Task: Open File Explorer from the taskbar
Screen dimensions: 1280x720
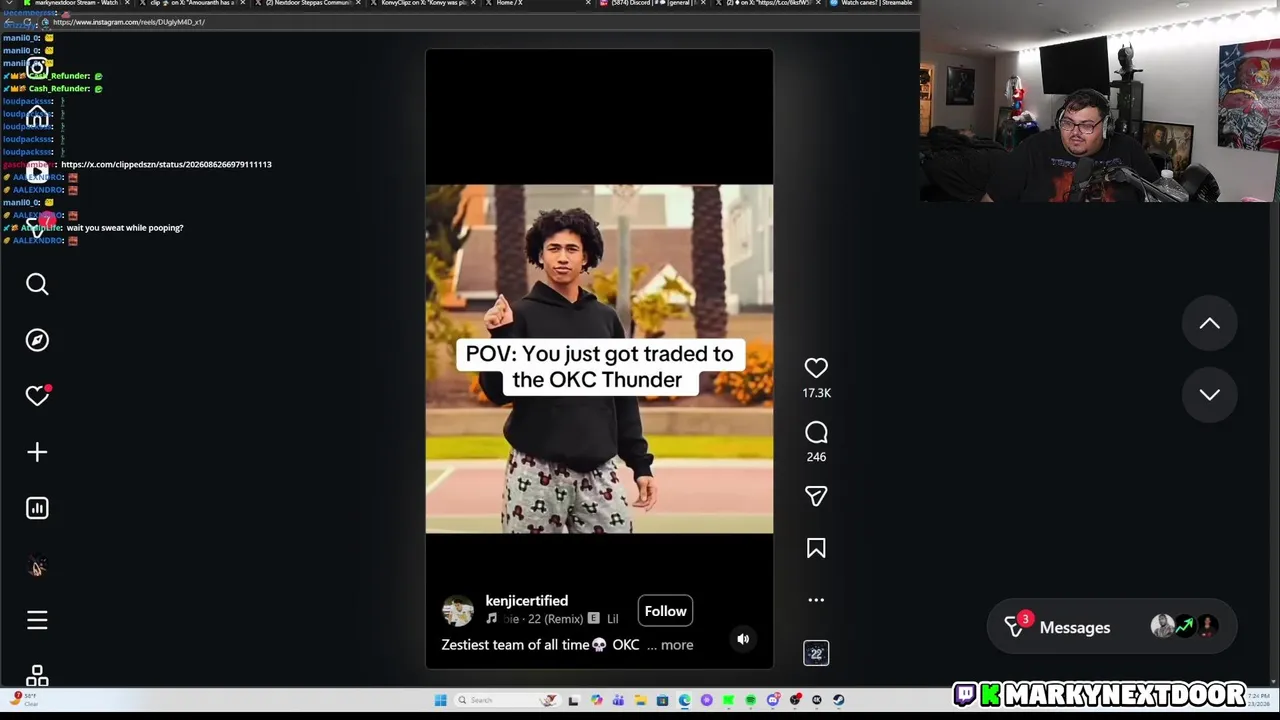Action: 640,700
